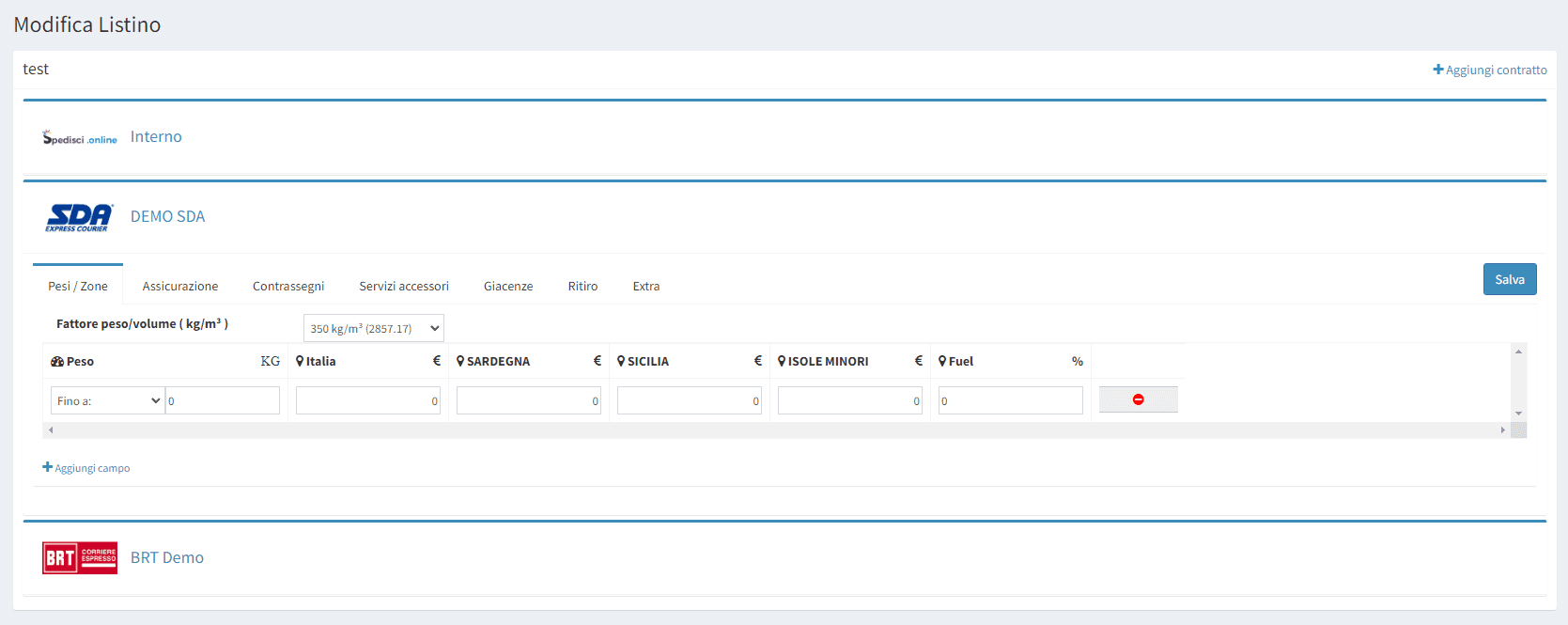Screen dimensions: 1568x625
Task: Click the Italia location pin icon
Action: pyautogui.click(x=300, y=362)
